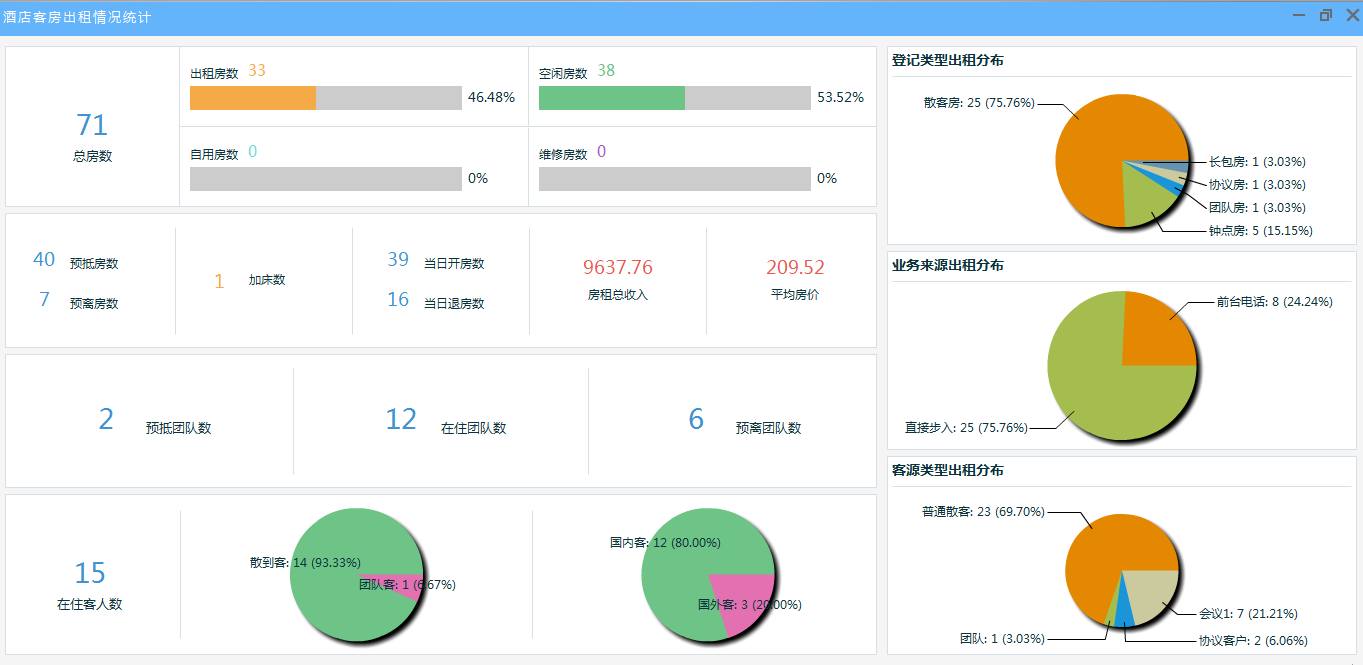
Task: Click the 会议1: 7 legend label
Action: 1248,614
